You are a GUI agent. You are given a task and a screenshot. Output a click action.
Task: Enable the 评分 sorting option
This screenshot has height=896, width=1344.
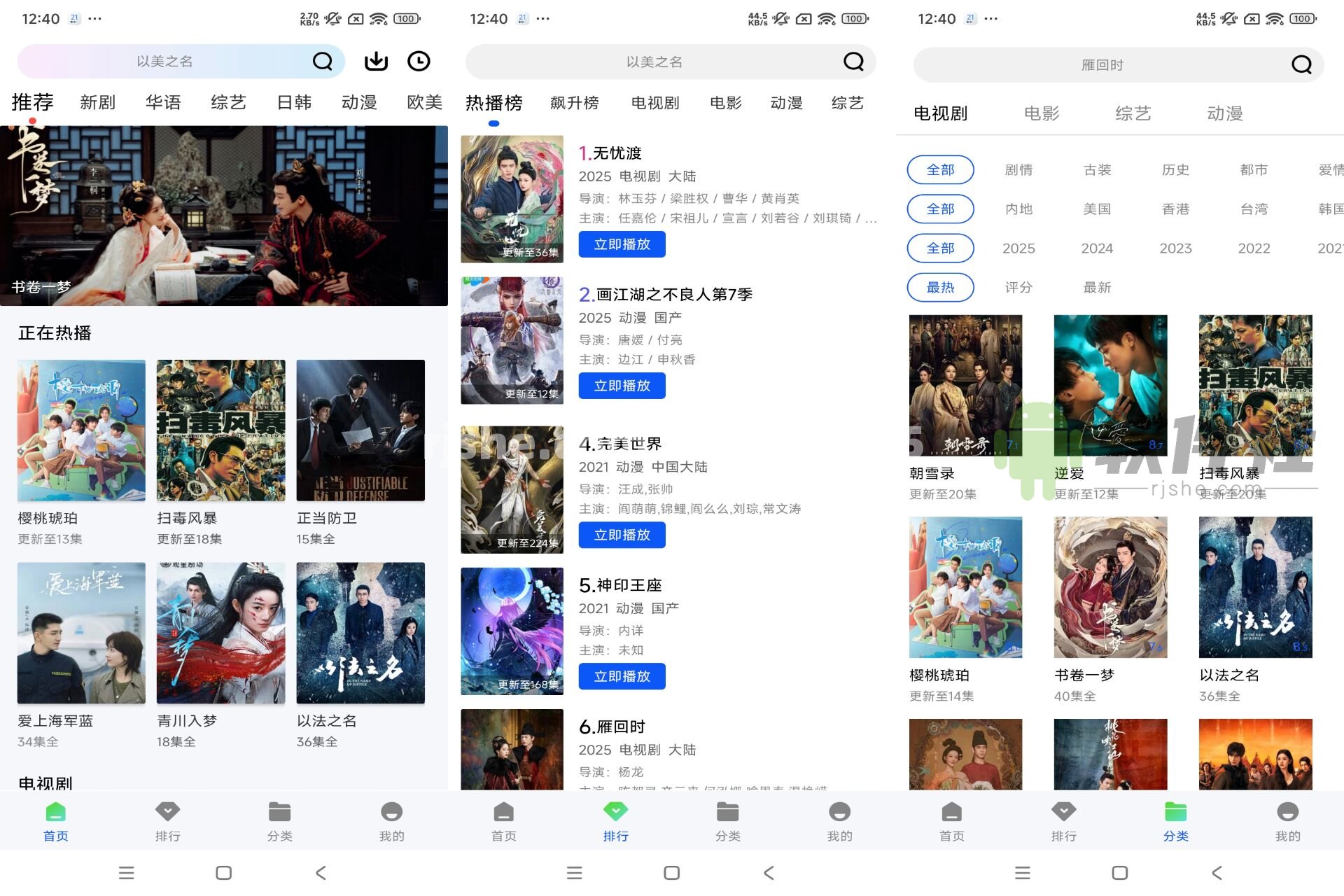(1018, 287)
